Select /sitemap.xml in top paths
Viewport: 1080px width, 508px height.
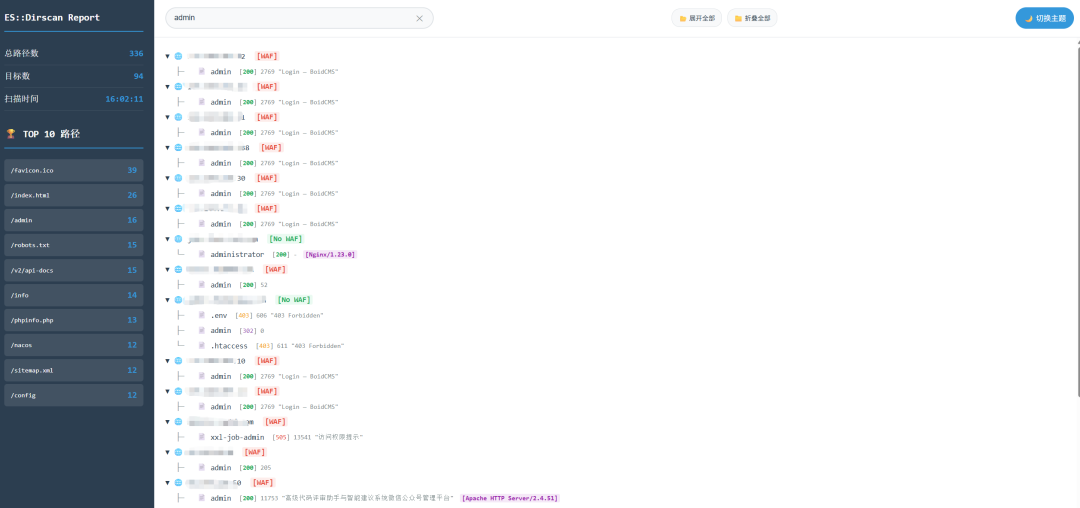74,370
